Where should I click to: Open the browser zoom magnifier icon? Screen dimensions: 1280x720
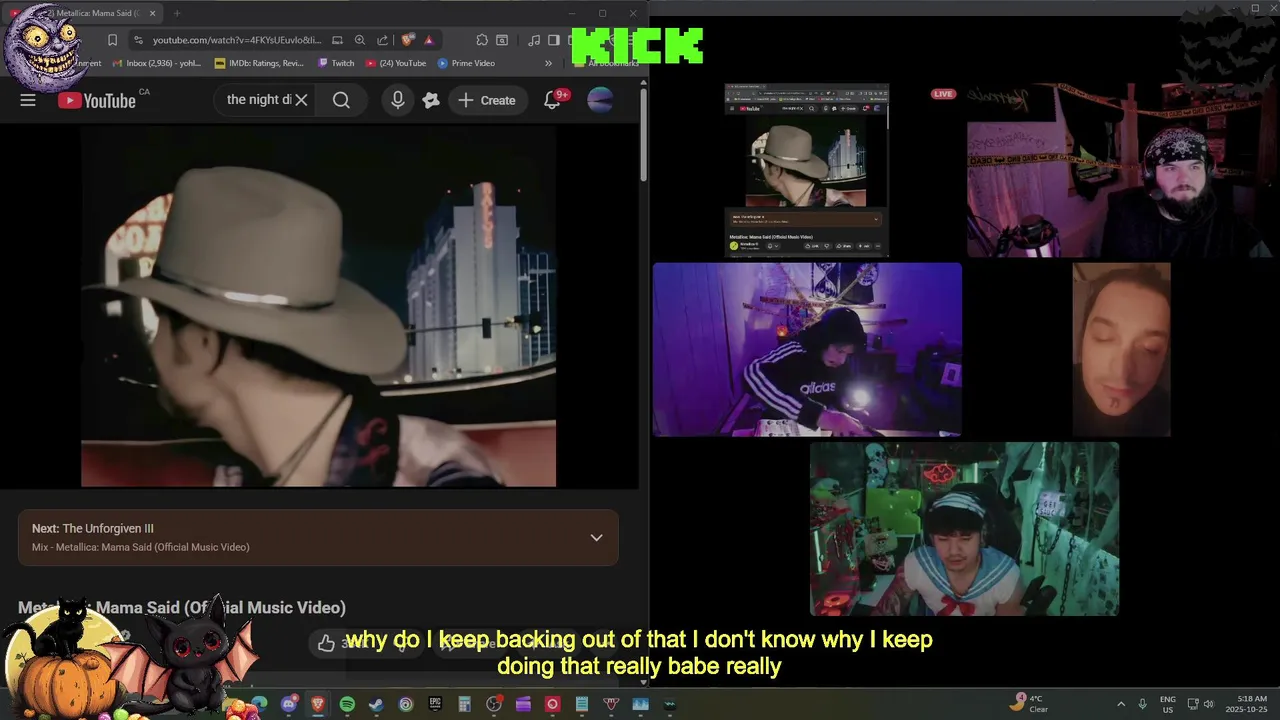pos(360,40)
